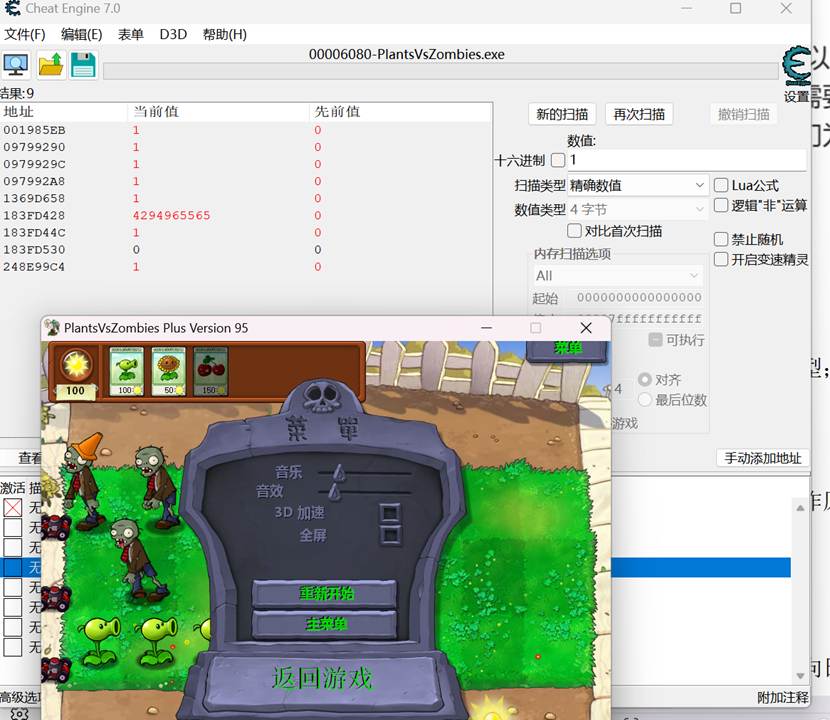Image resolution: width=830 pixels, height=720 pixels.
Task: Enable compare to first scan checkbox
Action: pyautogui.click(x=574, y=231)
